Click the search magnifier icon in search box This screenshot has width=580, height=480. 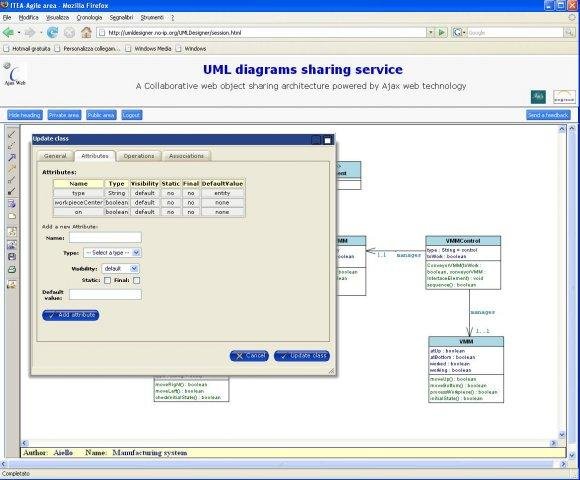[569, 33]
